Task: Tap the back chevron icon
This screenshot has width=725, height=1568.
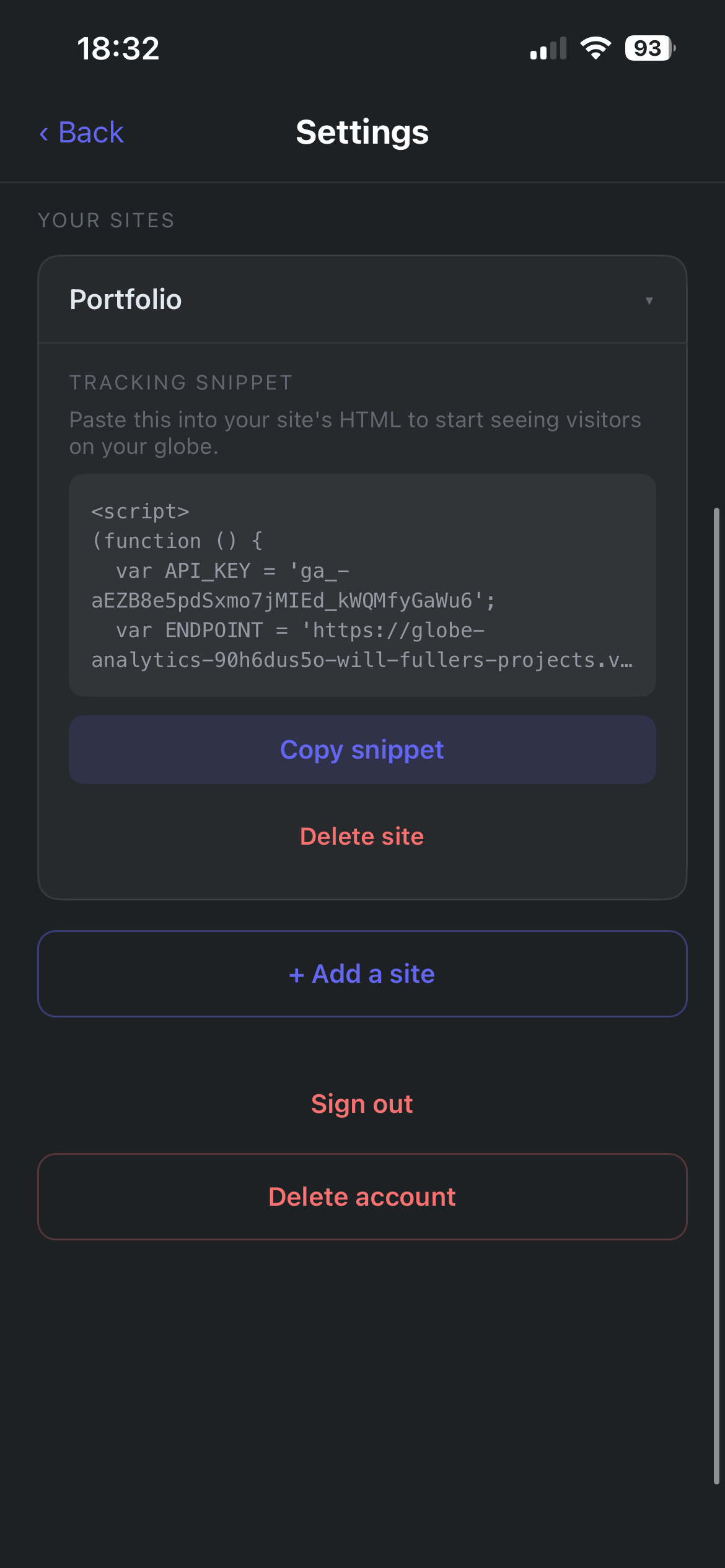Action: [x=44, y=133]
